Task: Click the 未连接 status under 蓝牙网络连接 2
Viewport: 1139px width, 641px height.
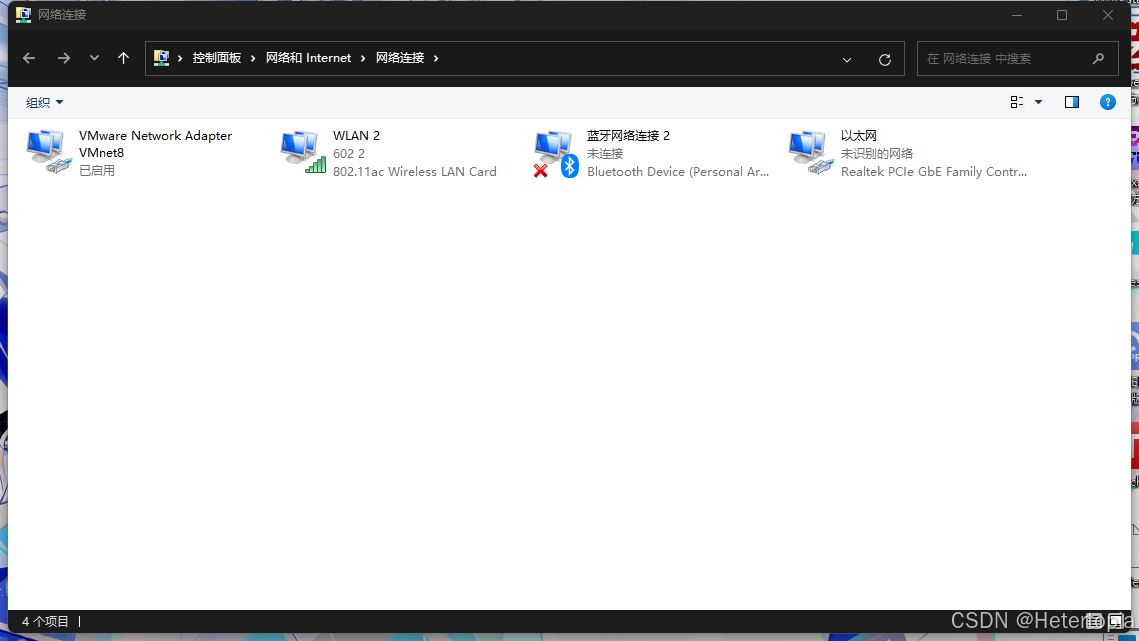Action: coord(605,153)
